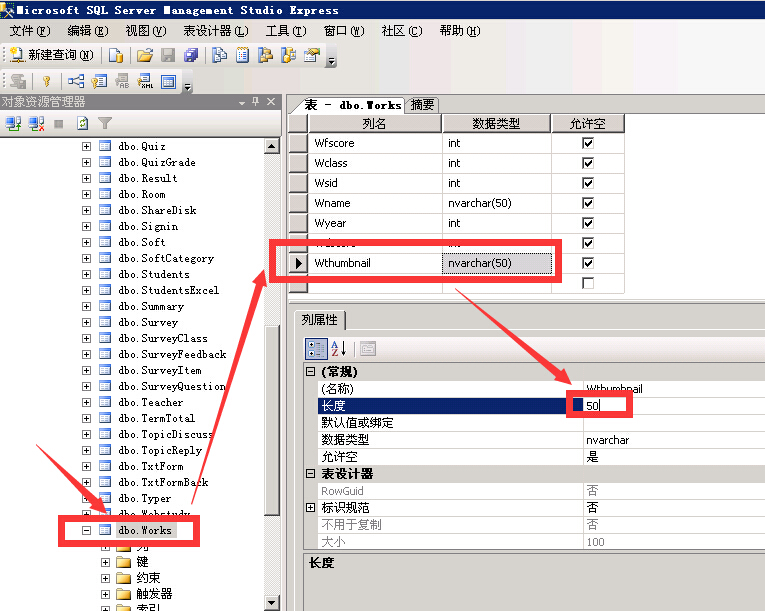Select dbo.Typer in the tree
The height and width of the screenshot is (611, 765).
(x=144, y=499)
